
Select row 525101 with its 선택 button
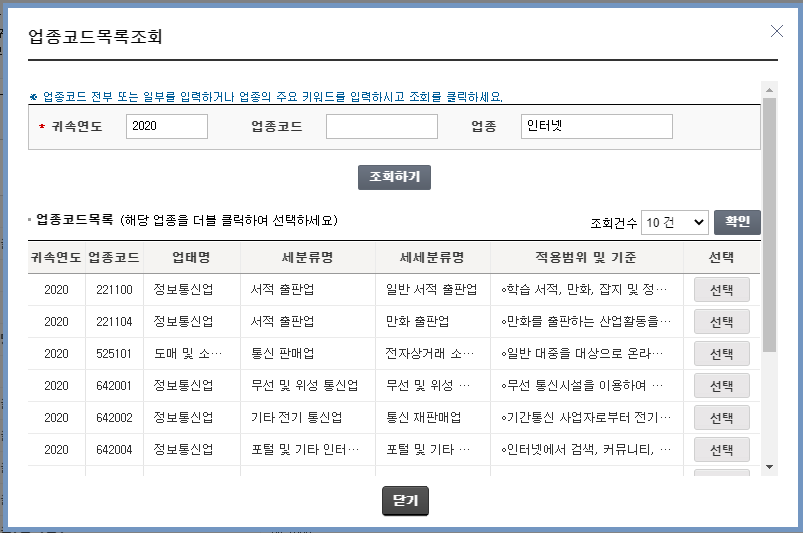click(722, 354)
